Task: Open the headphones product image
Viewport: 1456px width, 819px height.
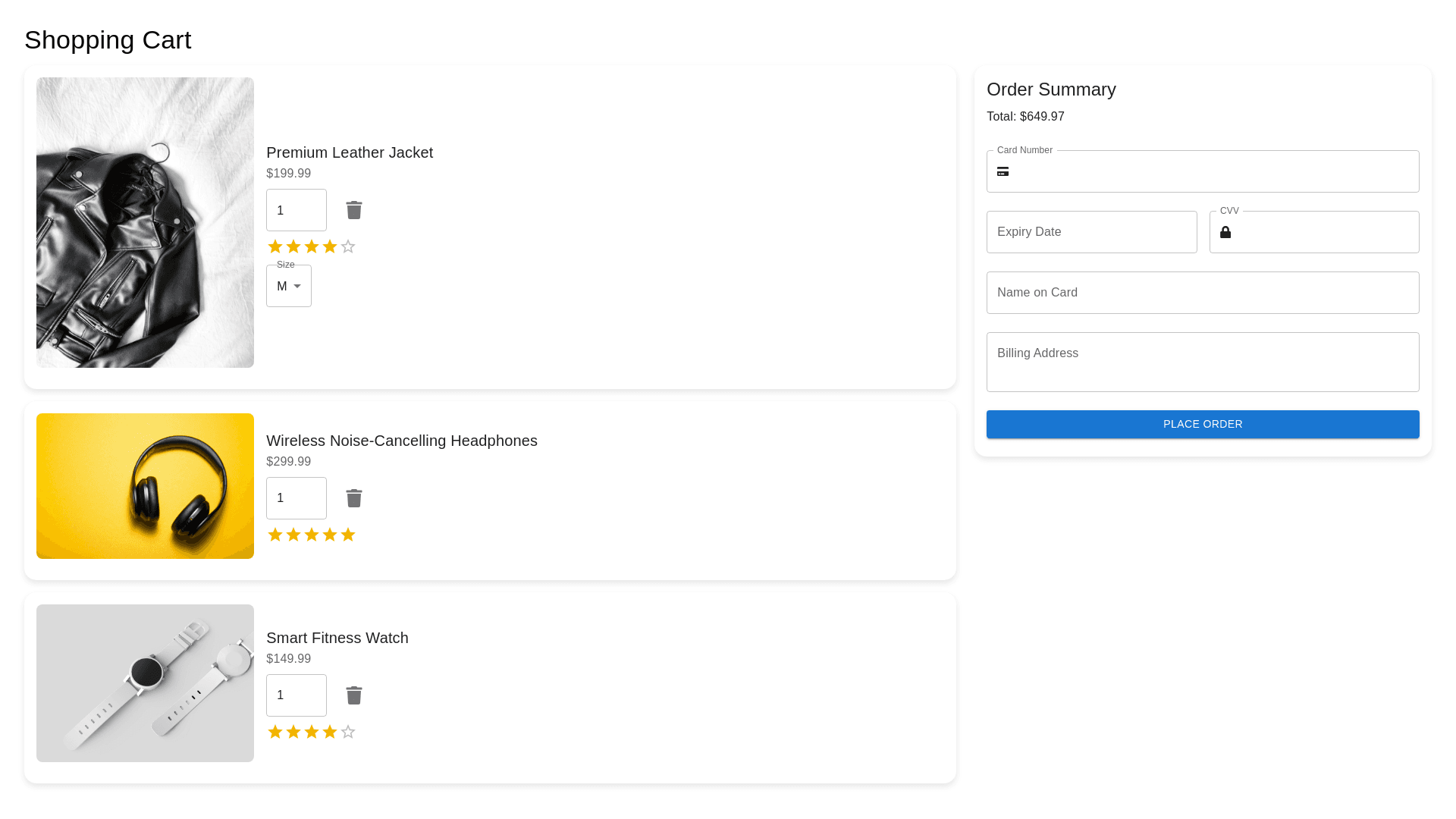Action: click(x=145, y=486)
